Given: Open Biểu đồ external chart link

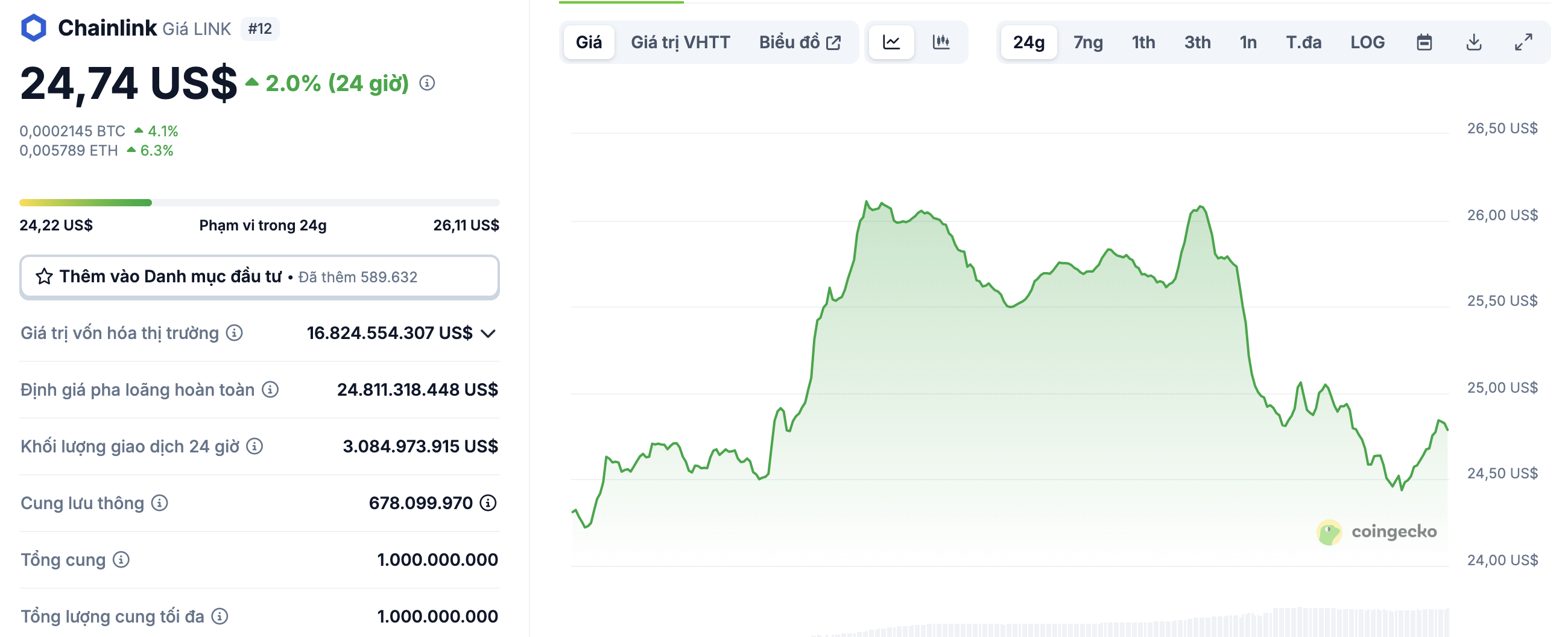Looking at the screenshot, I should pyautogui.click(x=799, y=42).
